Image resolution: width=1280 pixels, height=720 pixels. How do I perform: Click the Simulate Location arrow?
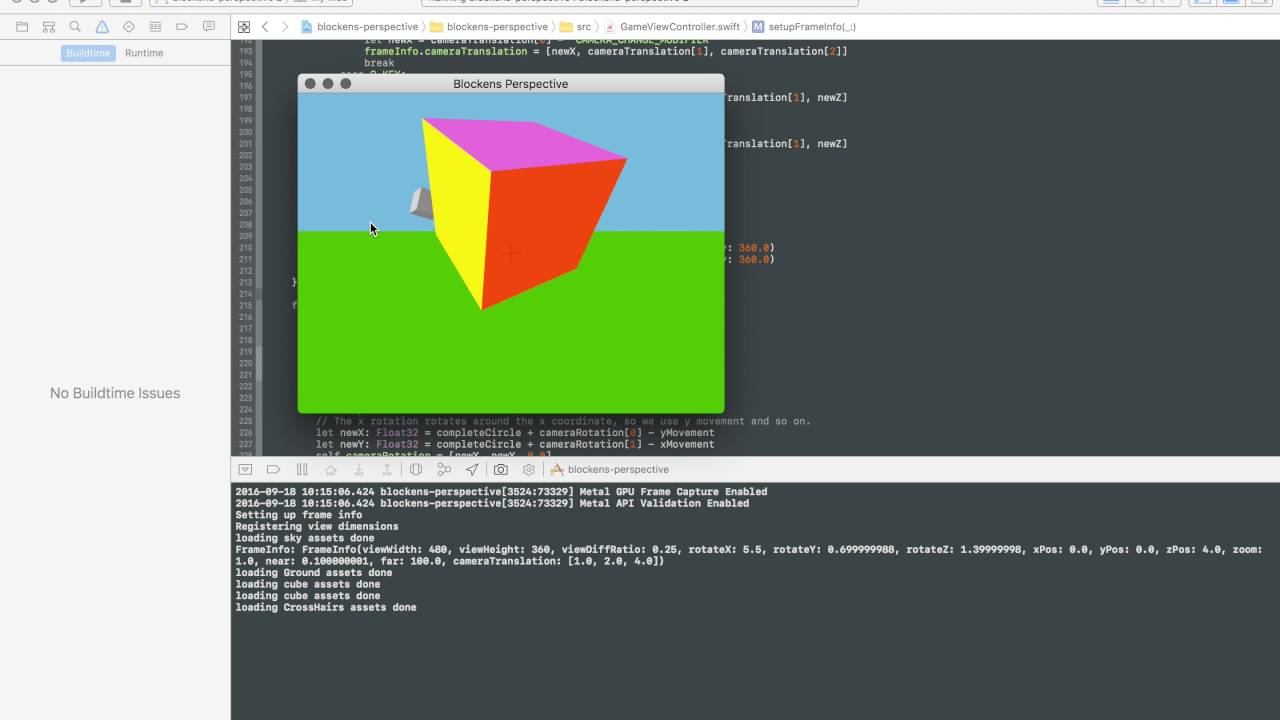click(x=472, y=469)
